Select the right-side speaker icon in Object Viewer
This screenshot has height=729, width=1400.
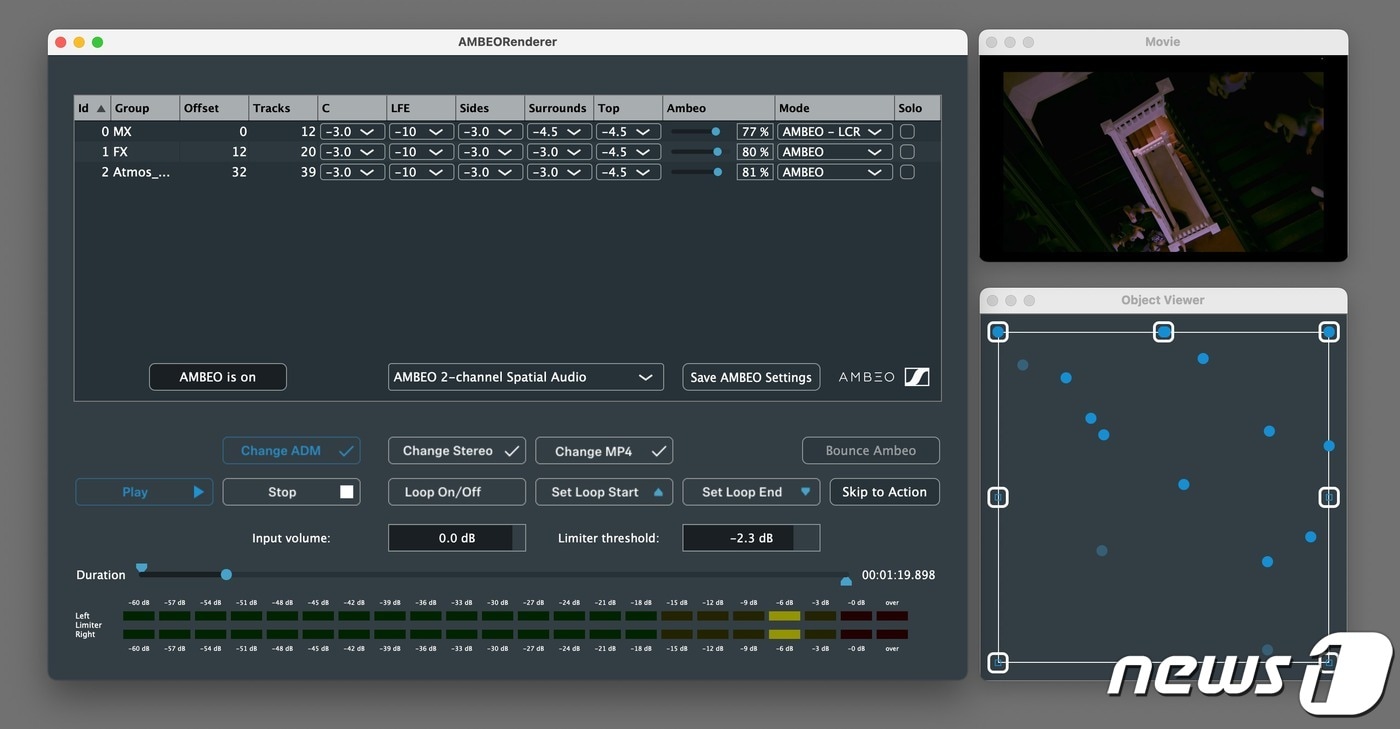pyautogui.click(x=1328, y=497)
